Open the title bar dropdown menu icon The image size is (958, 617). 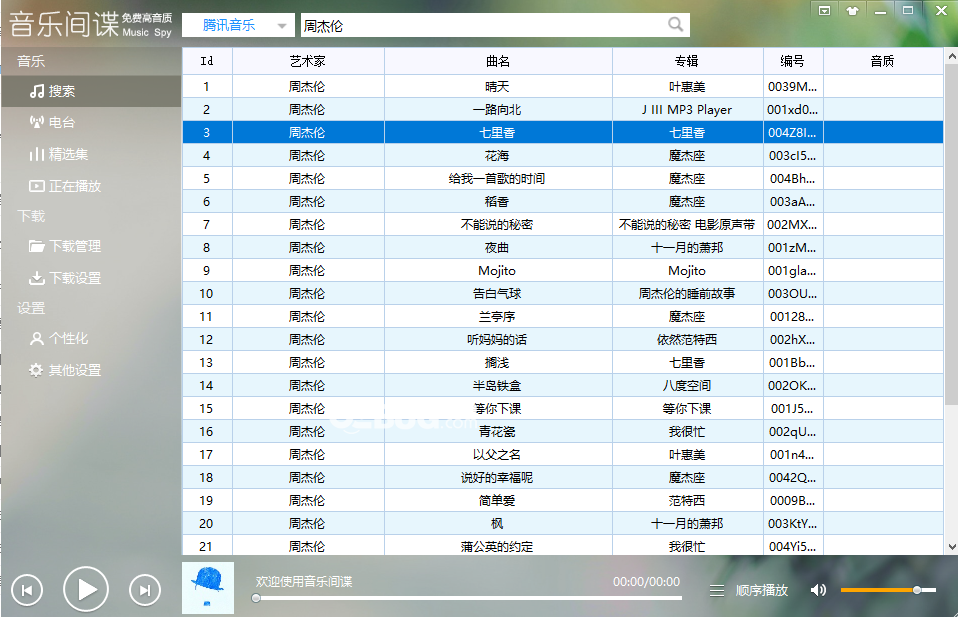(824, 10)
